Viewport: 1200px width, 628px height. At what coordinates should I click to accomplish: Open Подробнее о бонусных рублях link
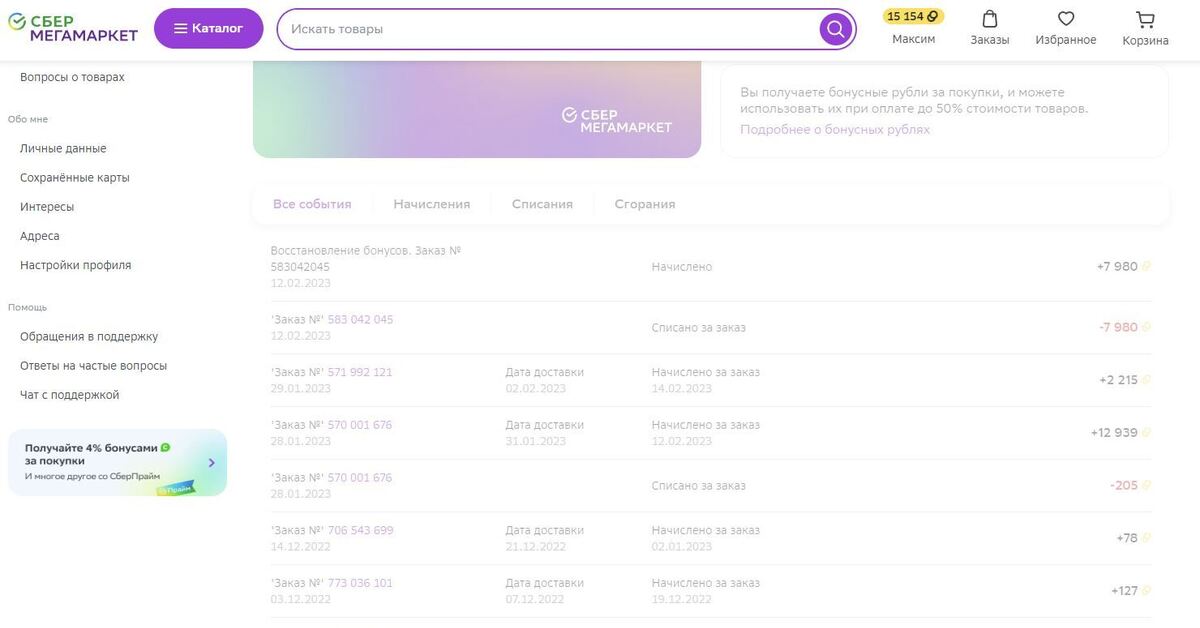[x=835, y=130]
